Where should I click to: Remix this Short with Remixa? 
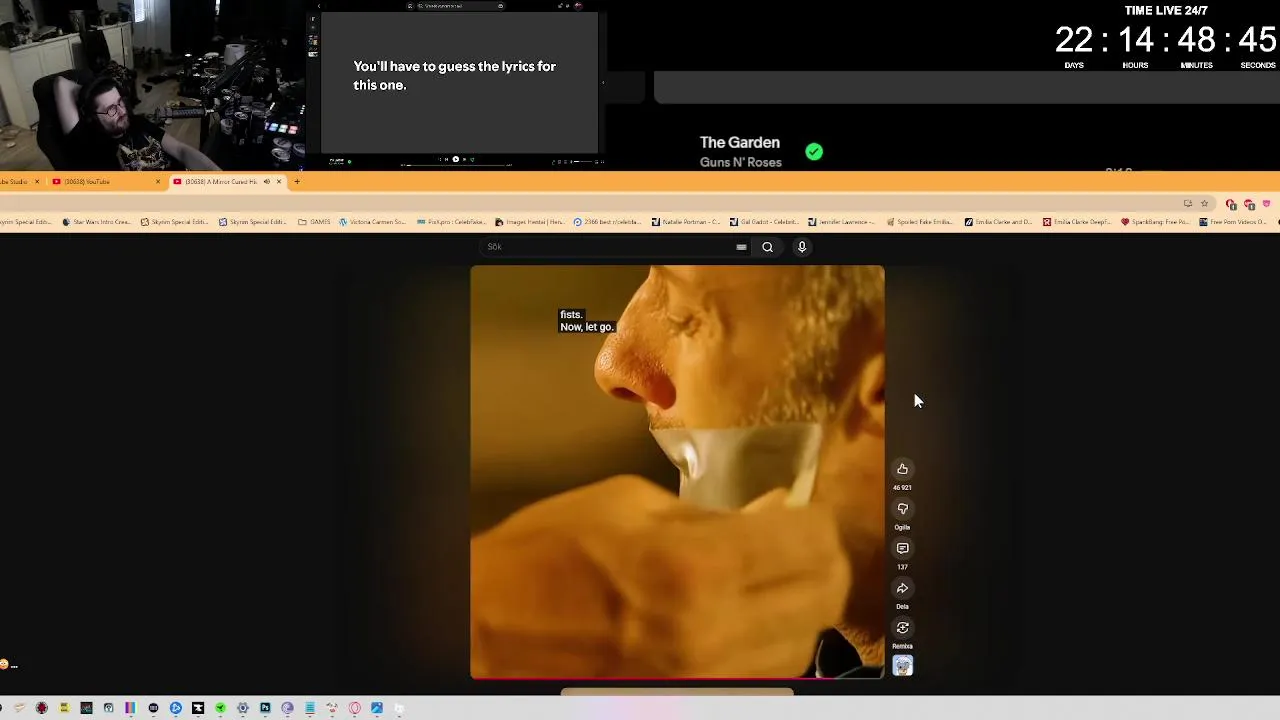(x=902, y=628)
